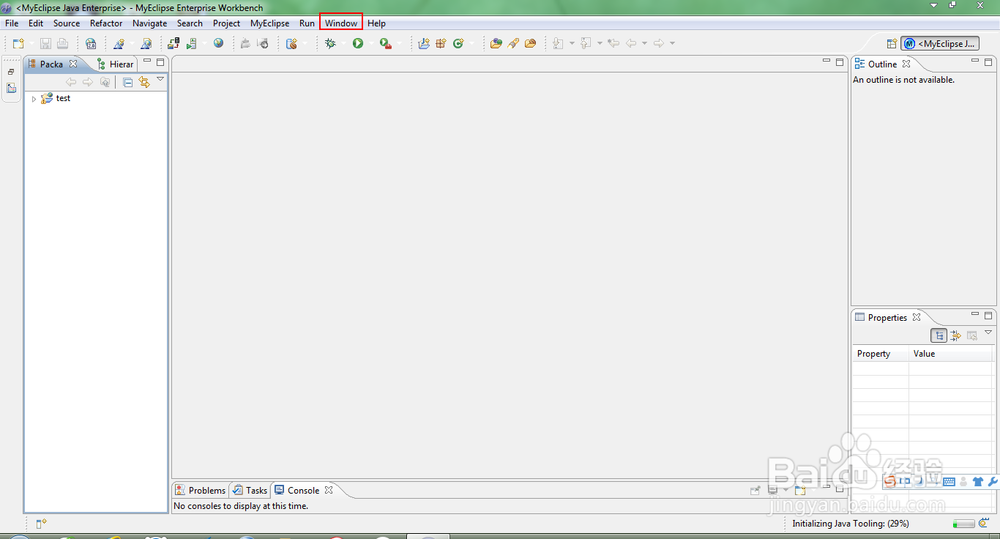Open Properties panel view menu triangle
The height and width of the screenshot is (539, 1000).
pos(988,332)
